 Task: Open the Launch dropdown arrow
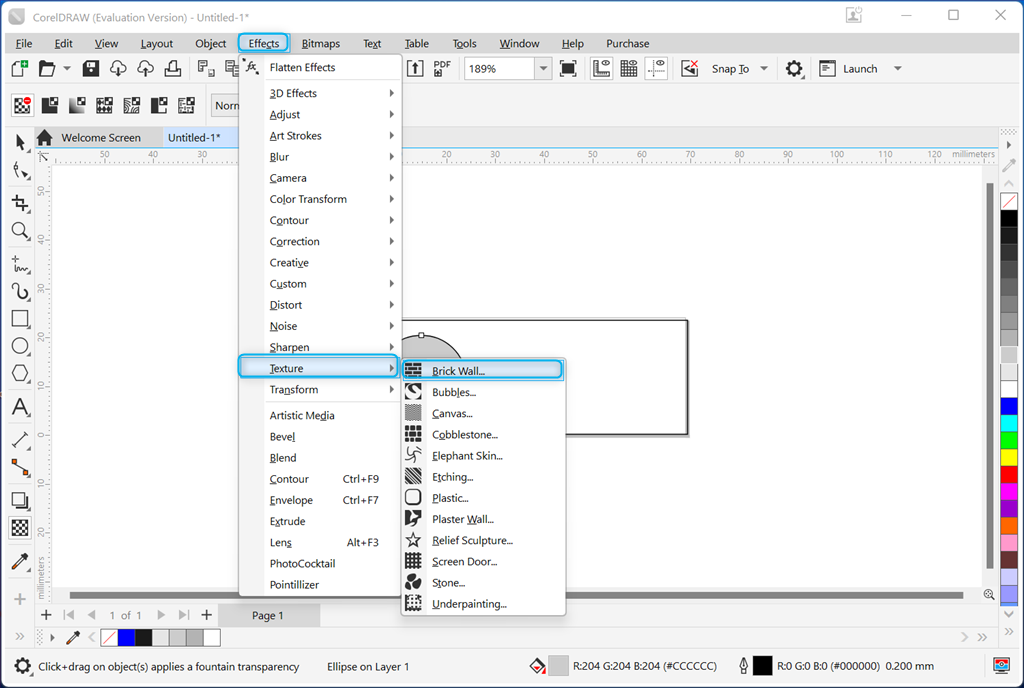coord(898,69)
